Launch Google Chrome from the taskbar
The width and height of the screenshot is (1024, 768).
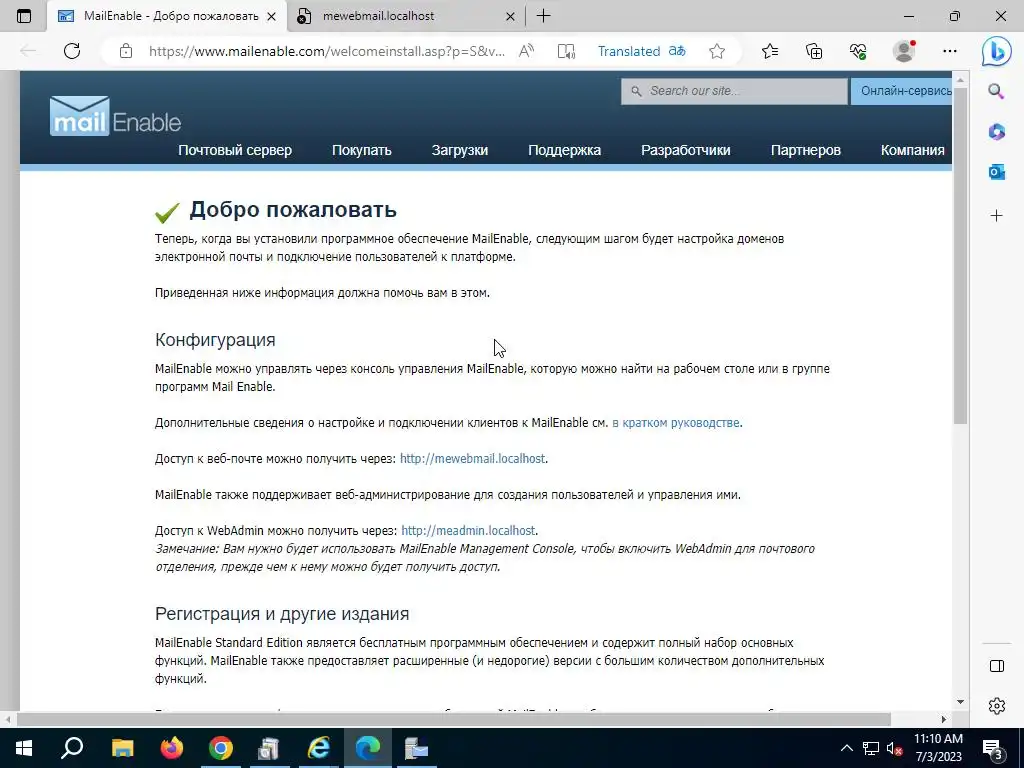pyautogui.click(x=221, y=748)
